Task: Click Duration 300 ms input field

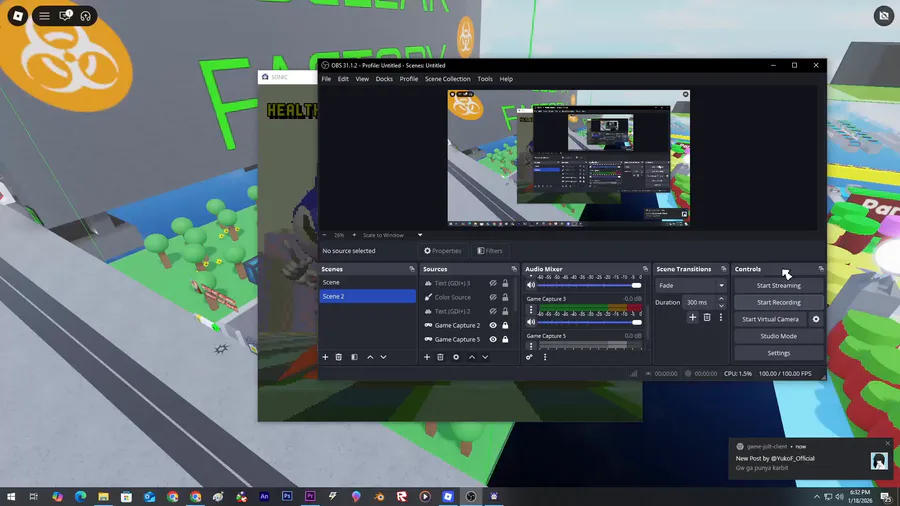Action: [700, 302]
